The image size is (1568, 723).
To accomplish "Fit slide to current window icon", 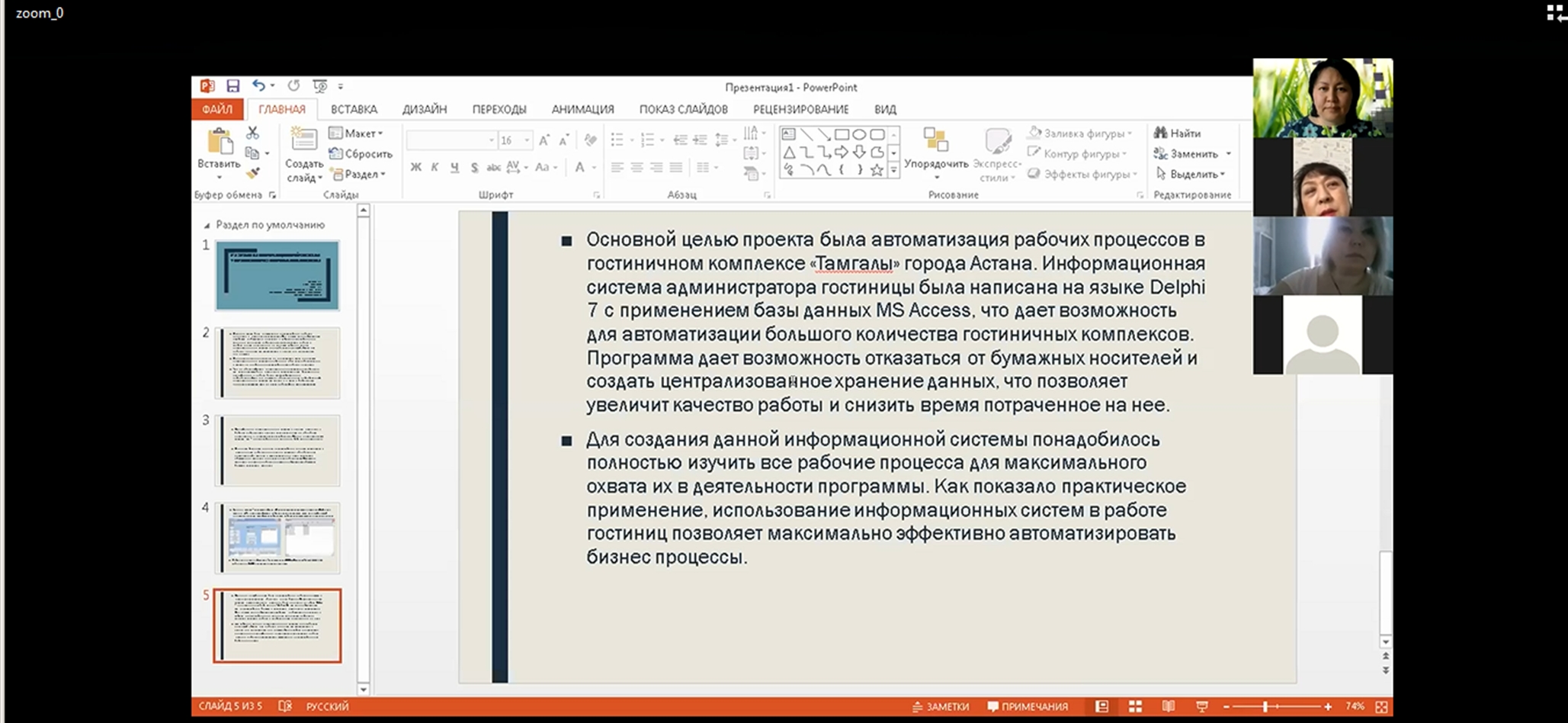I will [1381, 707].
